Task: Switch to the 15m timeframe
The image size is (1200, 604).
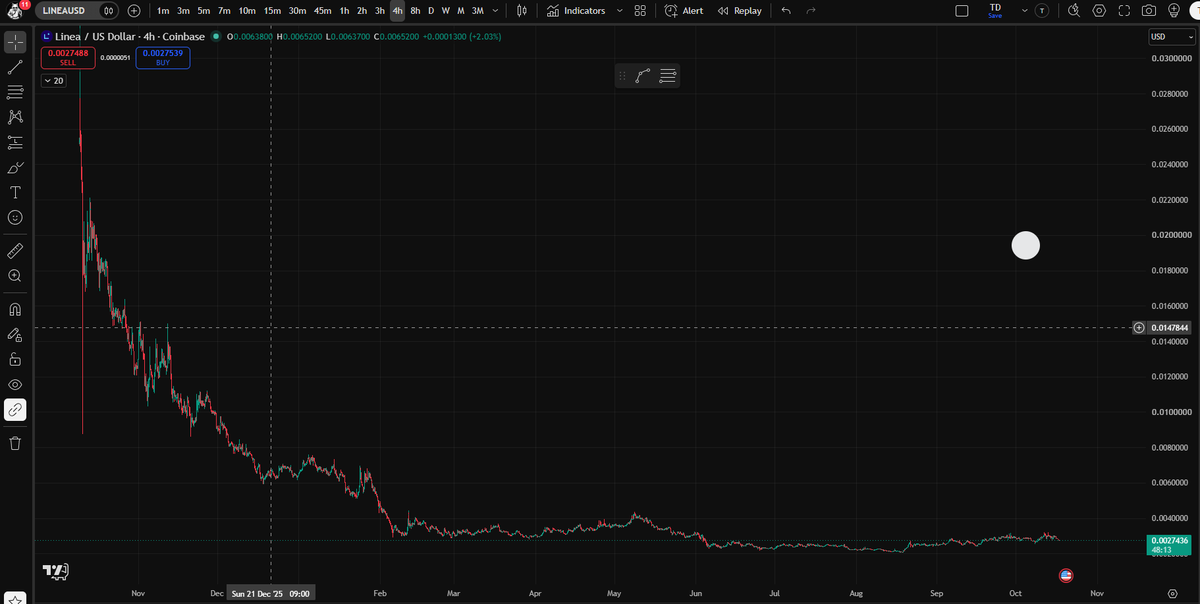Action: click(x=272, y=10)
